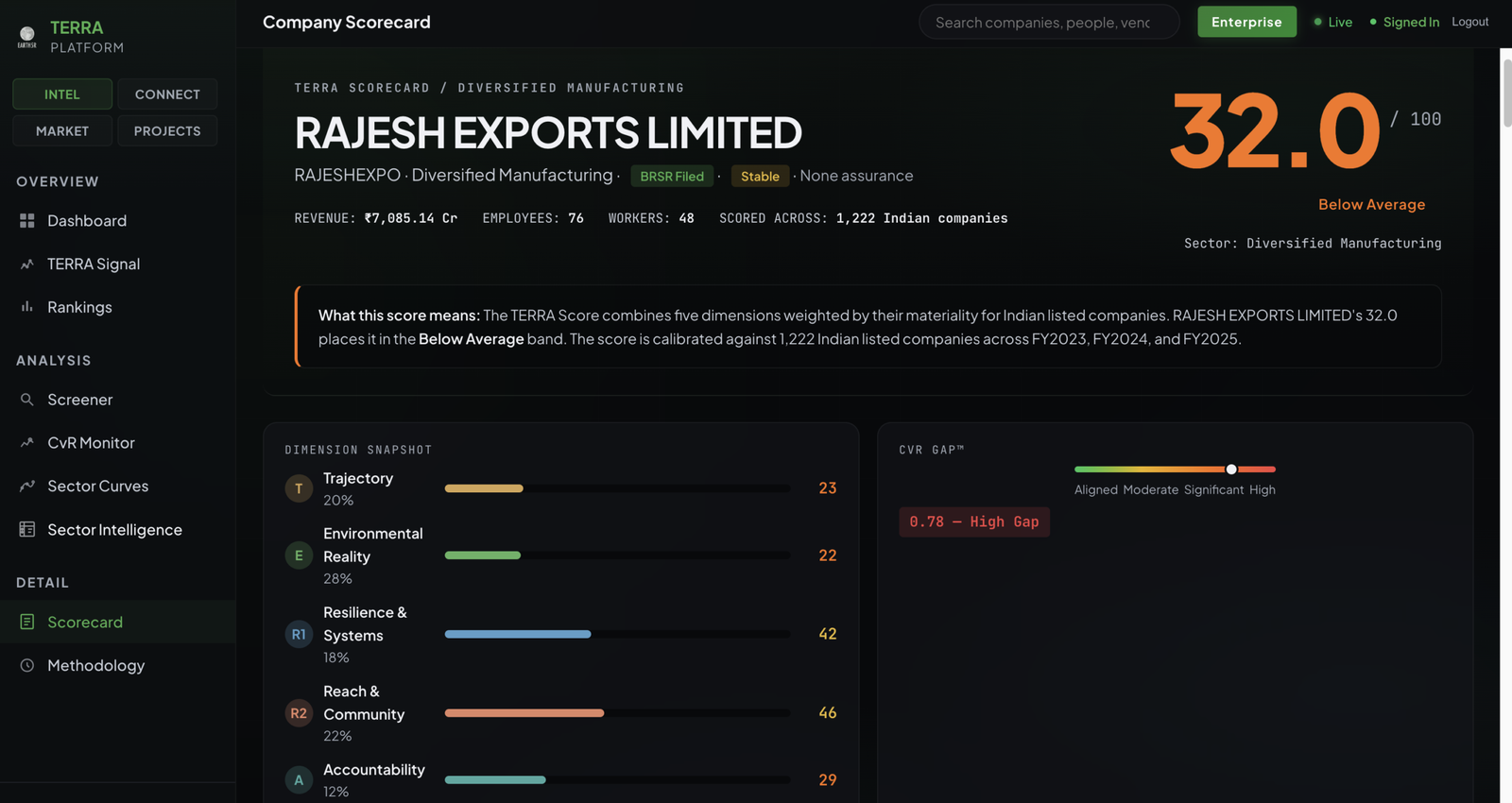
Task: Open TERRA Signal page
Action: 117,264
